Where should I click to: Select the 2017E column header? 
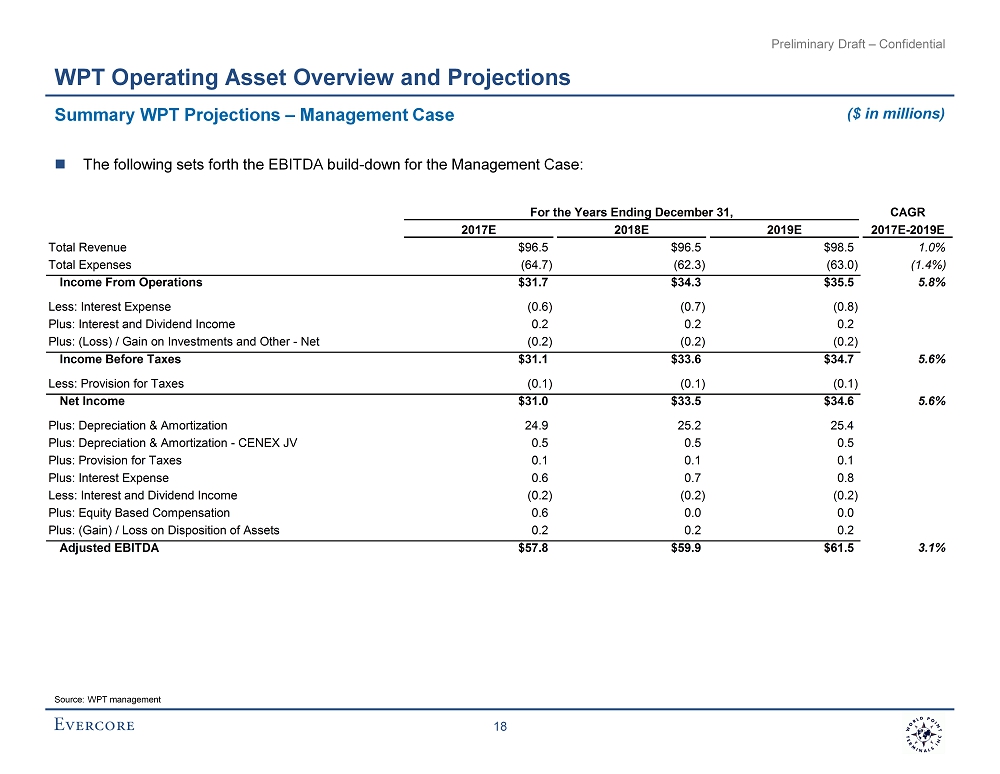(478, 230)
